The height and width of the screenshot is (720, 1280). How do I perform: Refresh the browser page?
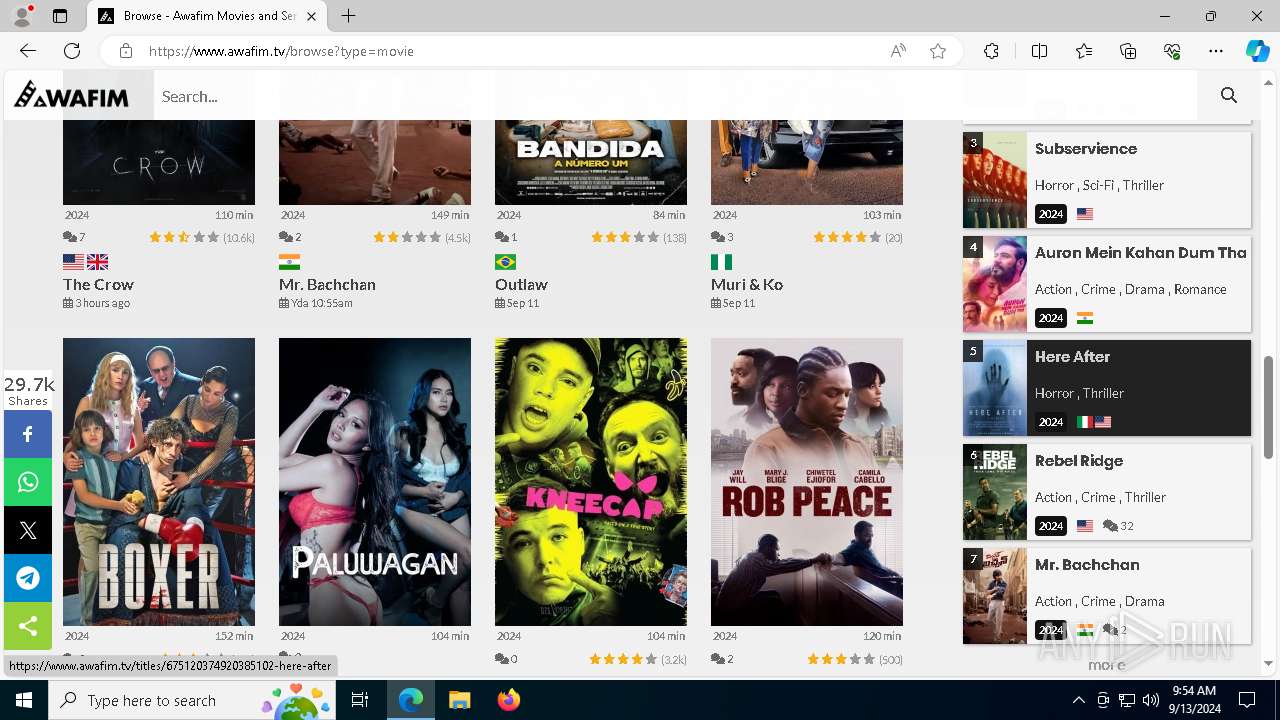pos(72,51)
